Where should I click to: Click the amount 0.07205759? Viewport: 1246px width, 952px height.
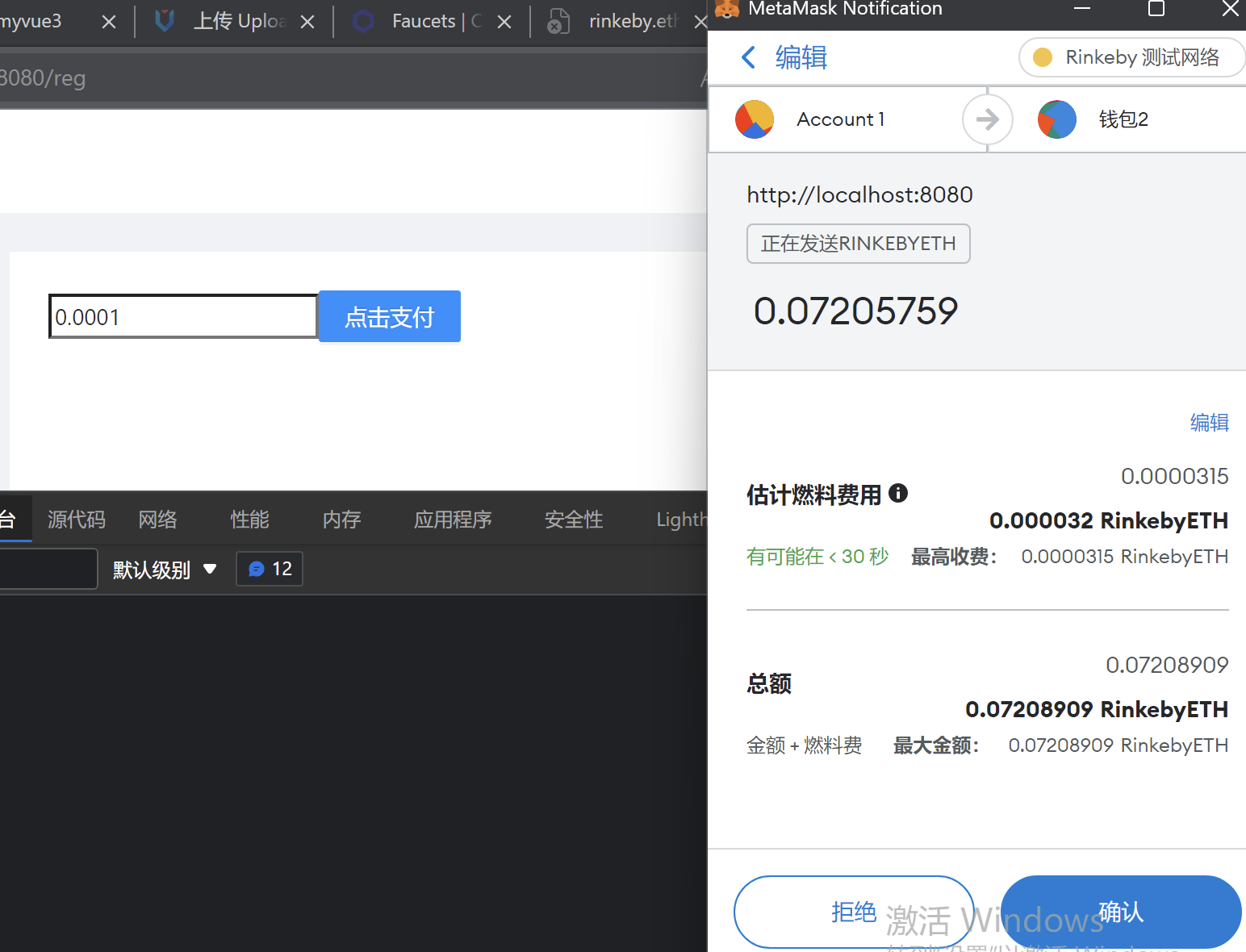pyautogui.click(x=855, y=311)
